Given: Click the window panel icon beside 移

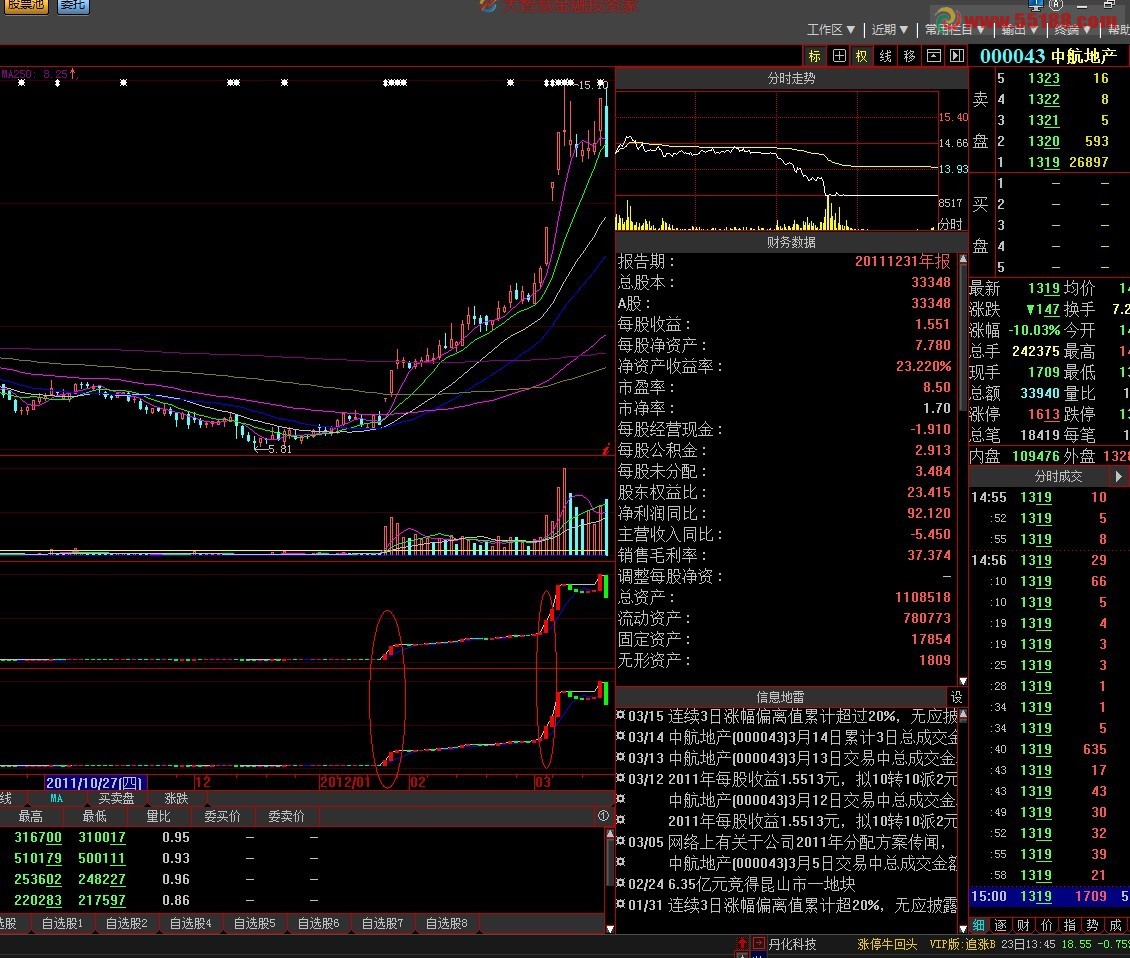Looking at the screenshot, I should click(x=933, y=57).
